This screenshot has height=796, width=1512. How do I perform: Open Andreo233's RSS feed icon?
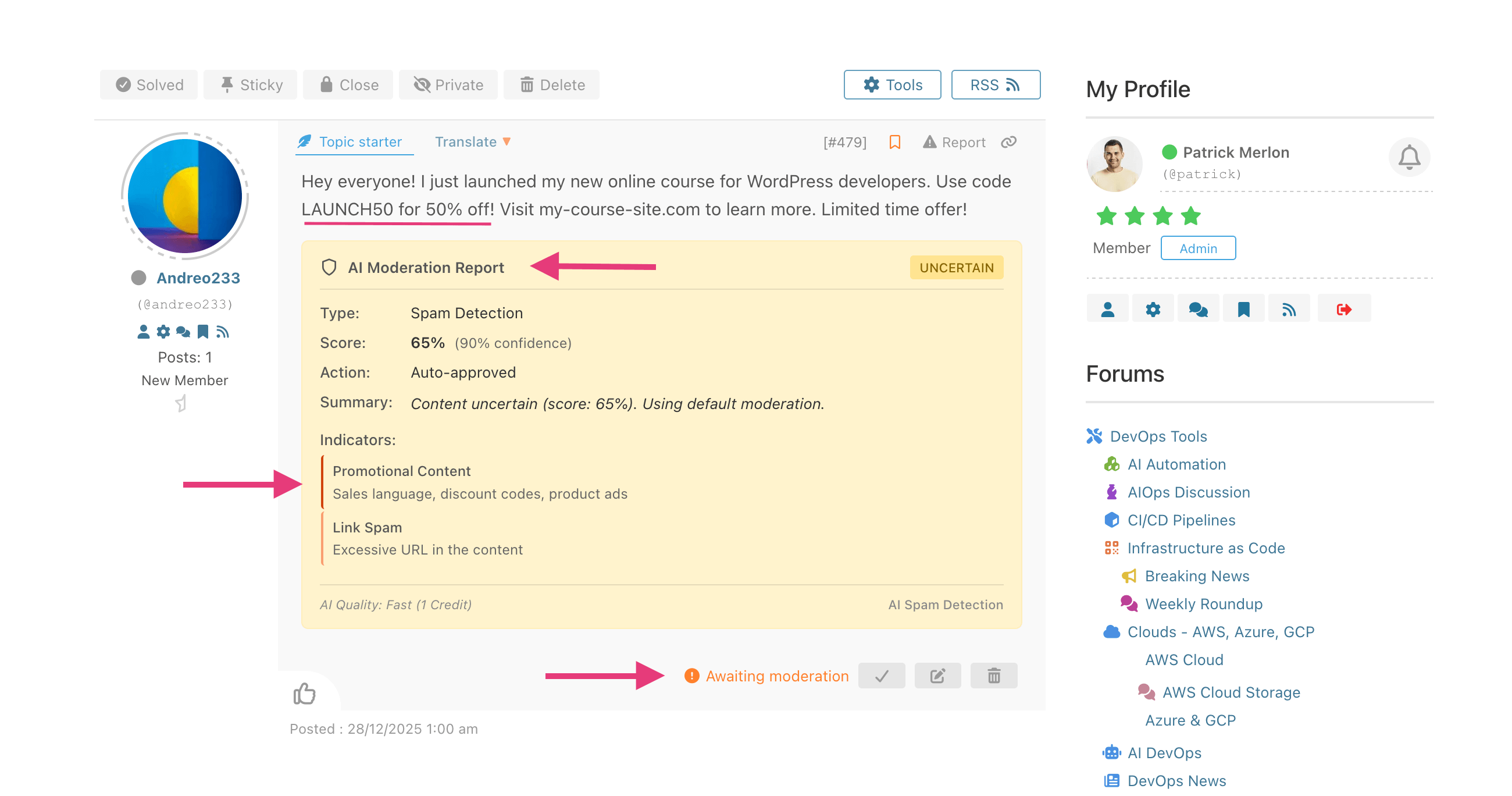224,332
